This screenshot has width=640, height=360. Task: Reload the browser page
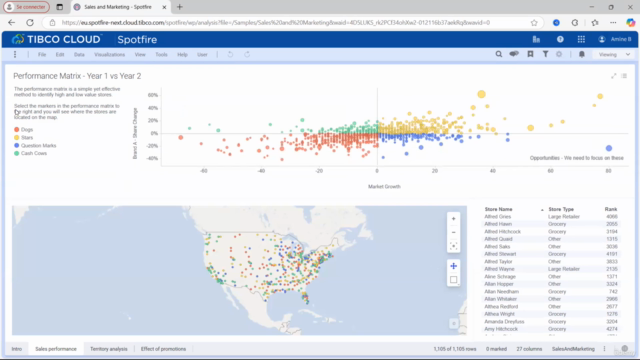30,22
